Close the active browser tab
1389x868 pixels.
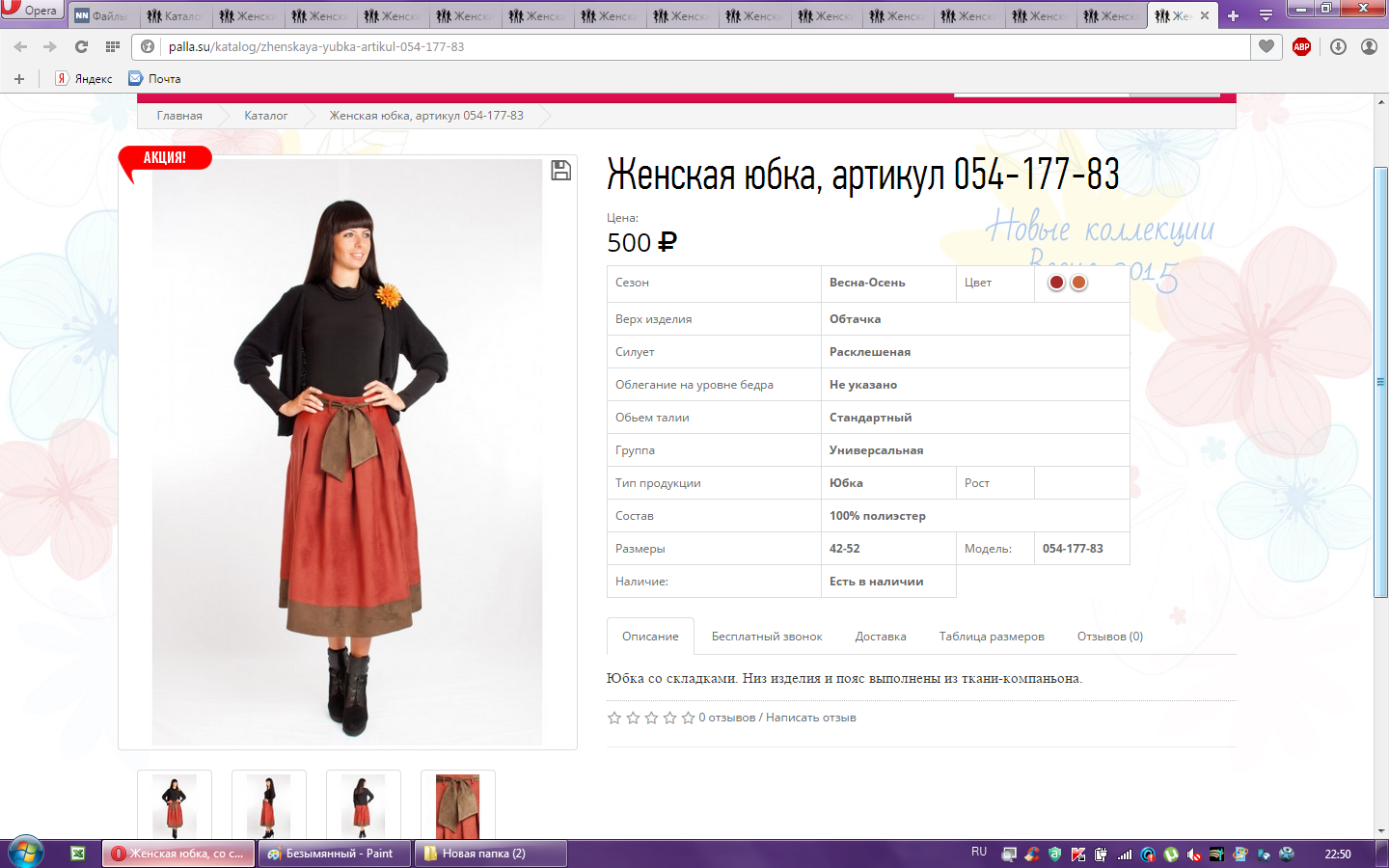pyautogui.click(x=1205, y=15)
